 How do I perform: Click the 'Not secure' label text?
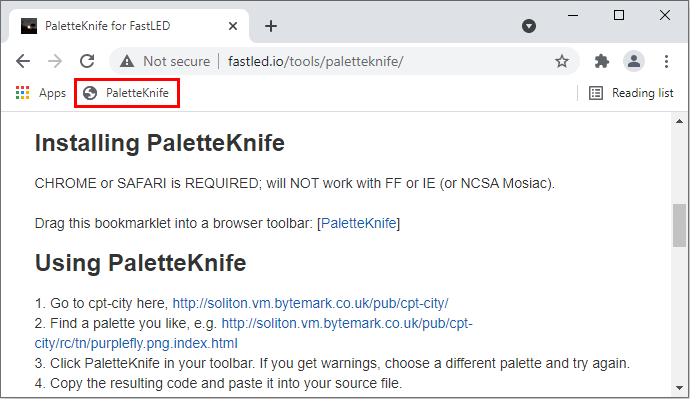176,61
